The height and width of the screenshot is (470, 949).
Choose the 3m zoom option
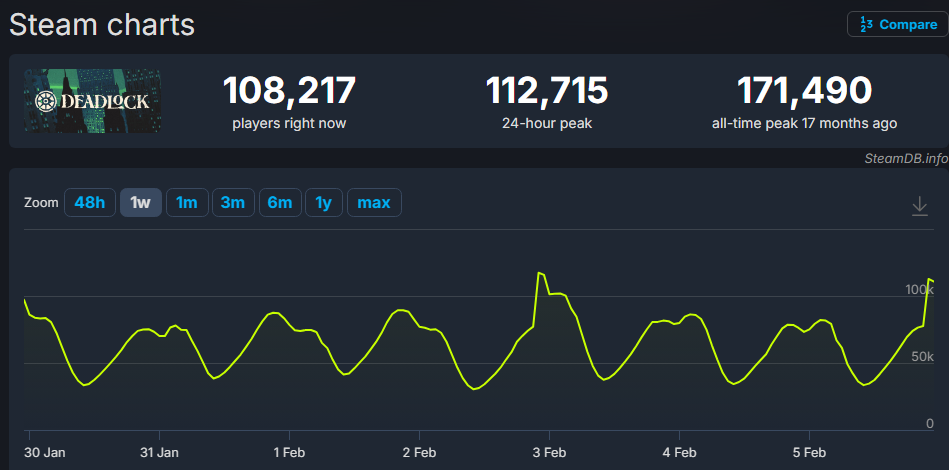pos(233,203)
